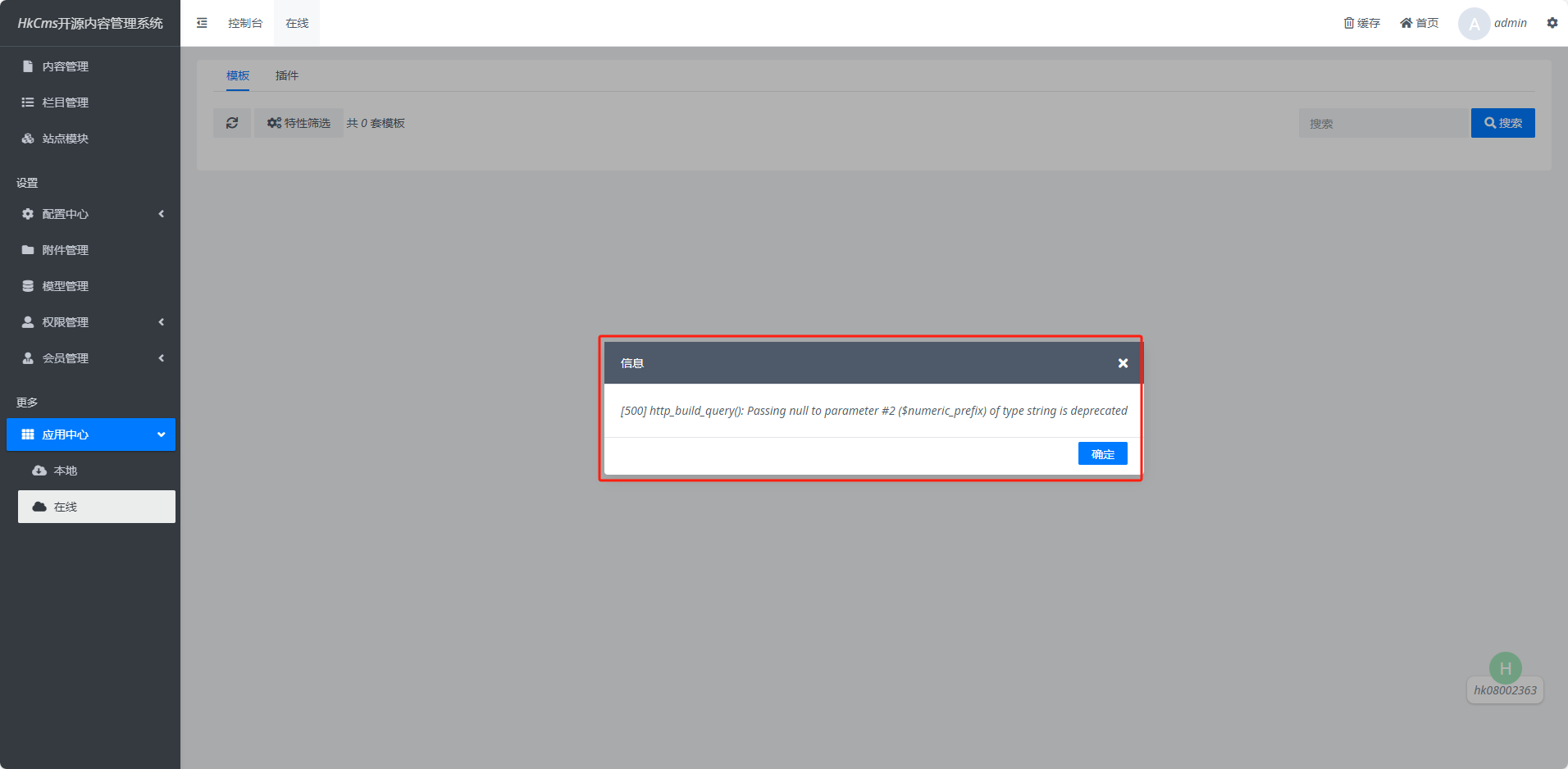Open 附件管理 in the sidebar
Viewport: 1568px width, 769px height.
(90, 250)
